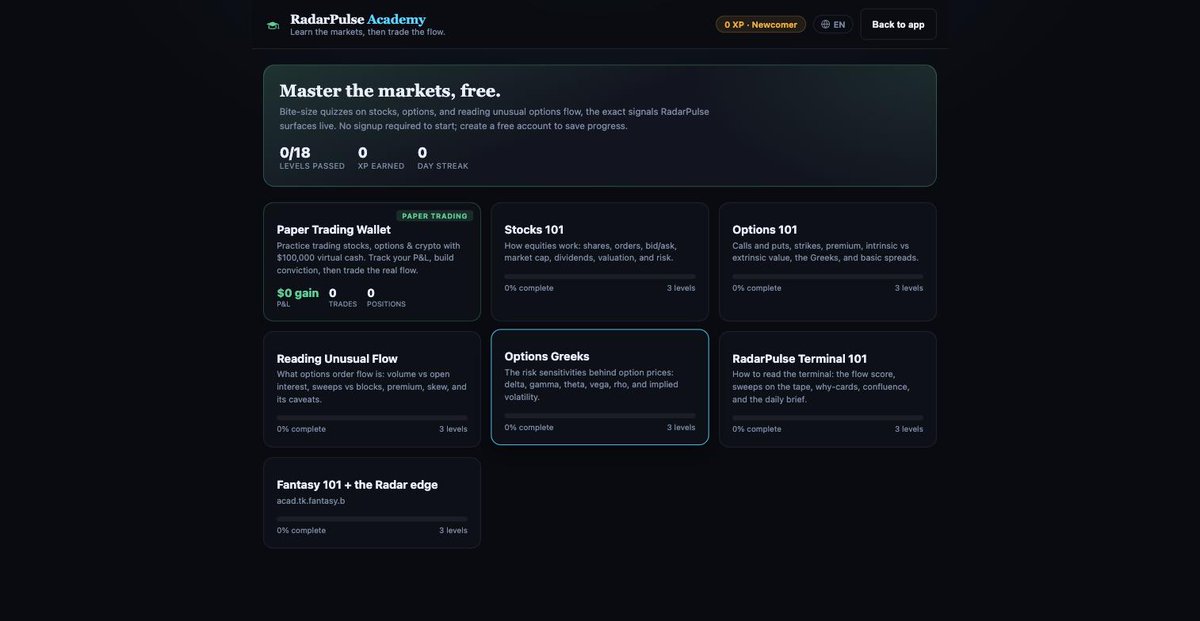Click tagline 'Learn the markets, then trade the flow.'

tap(368, 32)
